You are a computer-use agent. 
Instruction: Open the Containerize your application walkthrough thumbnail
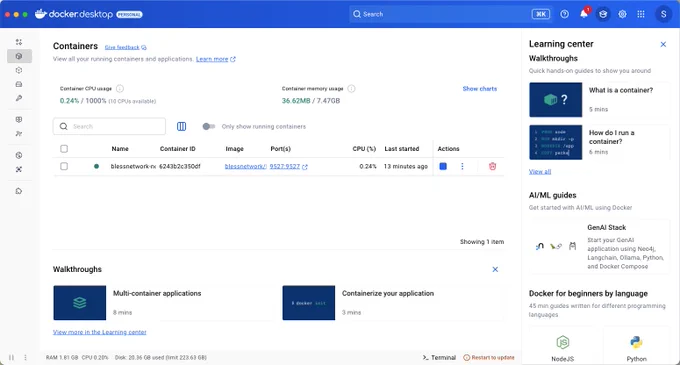point(309,303)
